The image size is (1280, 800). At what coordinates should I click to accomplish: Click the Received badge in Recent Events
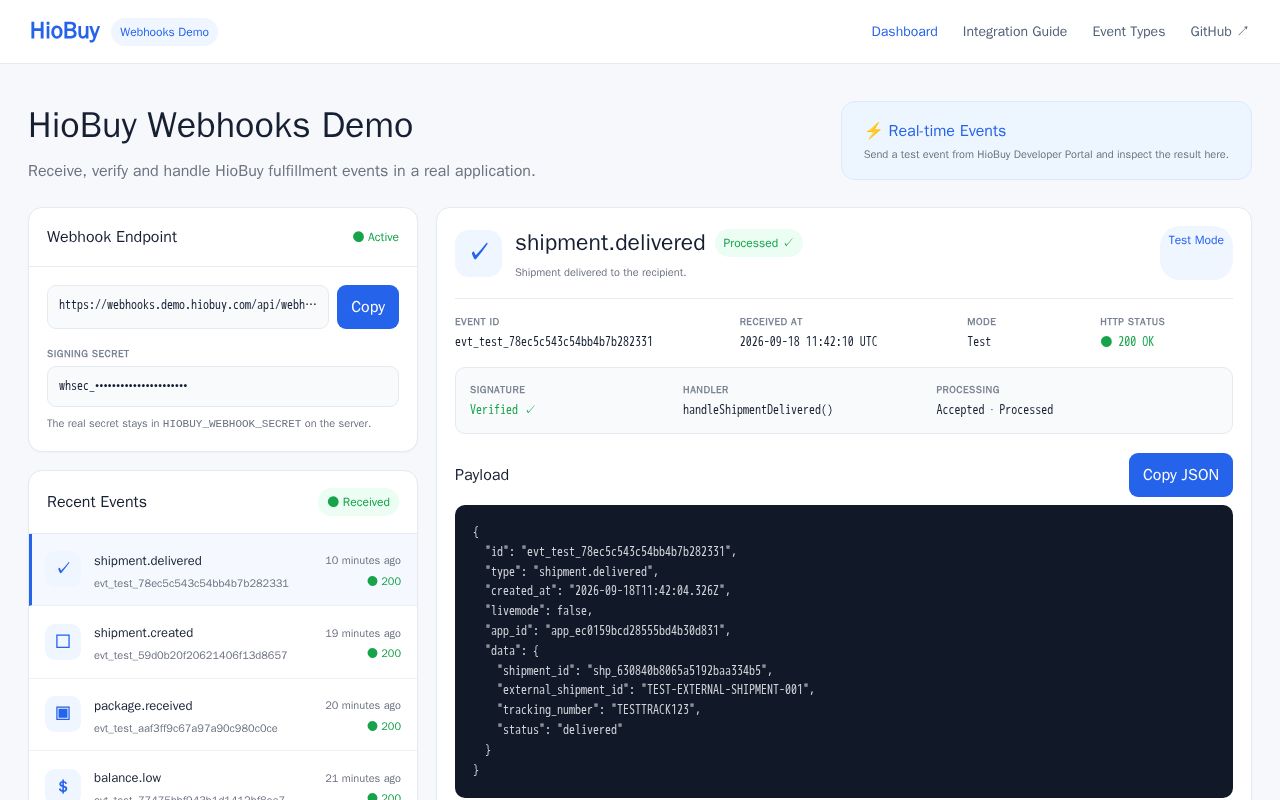[358, 502]
